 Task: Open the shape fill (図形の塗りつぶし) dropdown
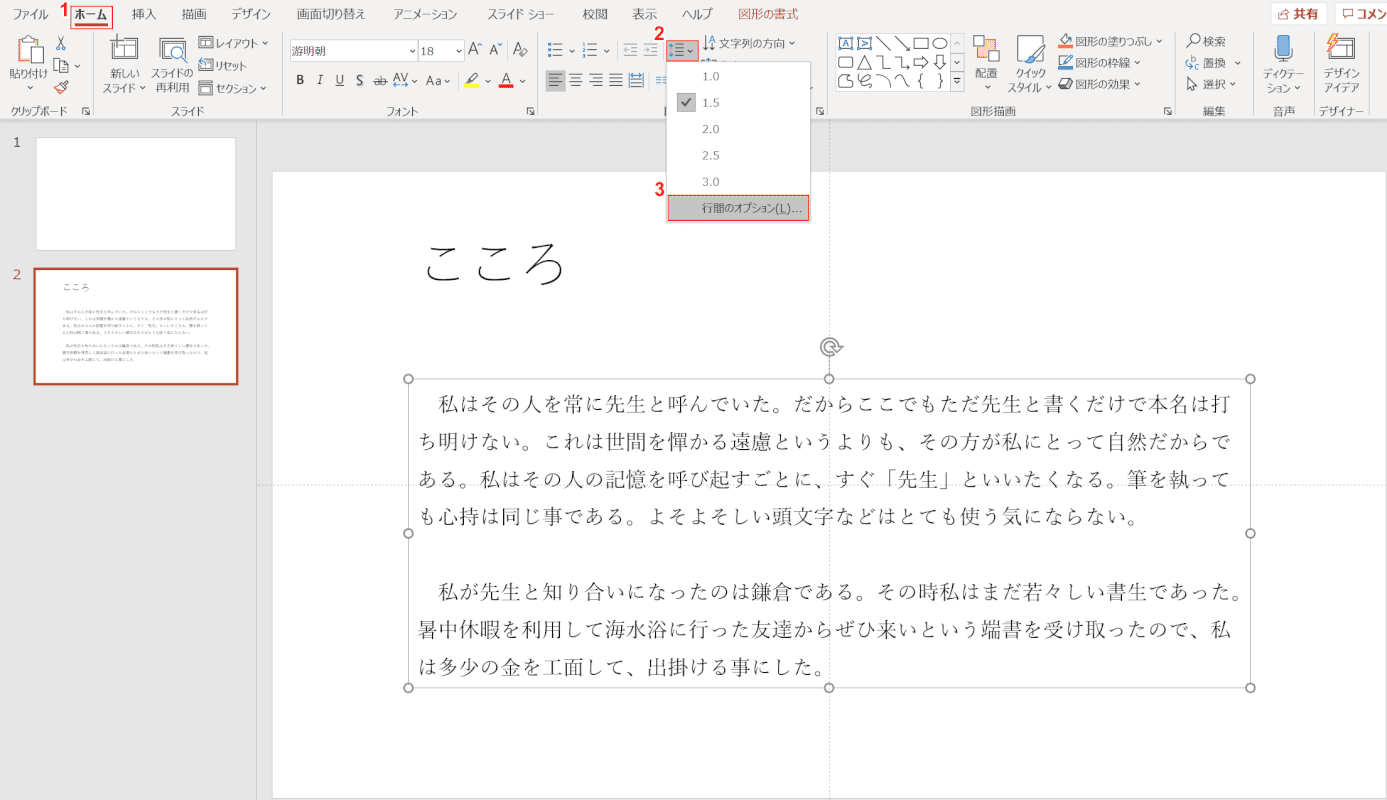tap(1110, 41)
